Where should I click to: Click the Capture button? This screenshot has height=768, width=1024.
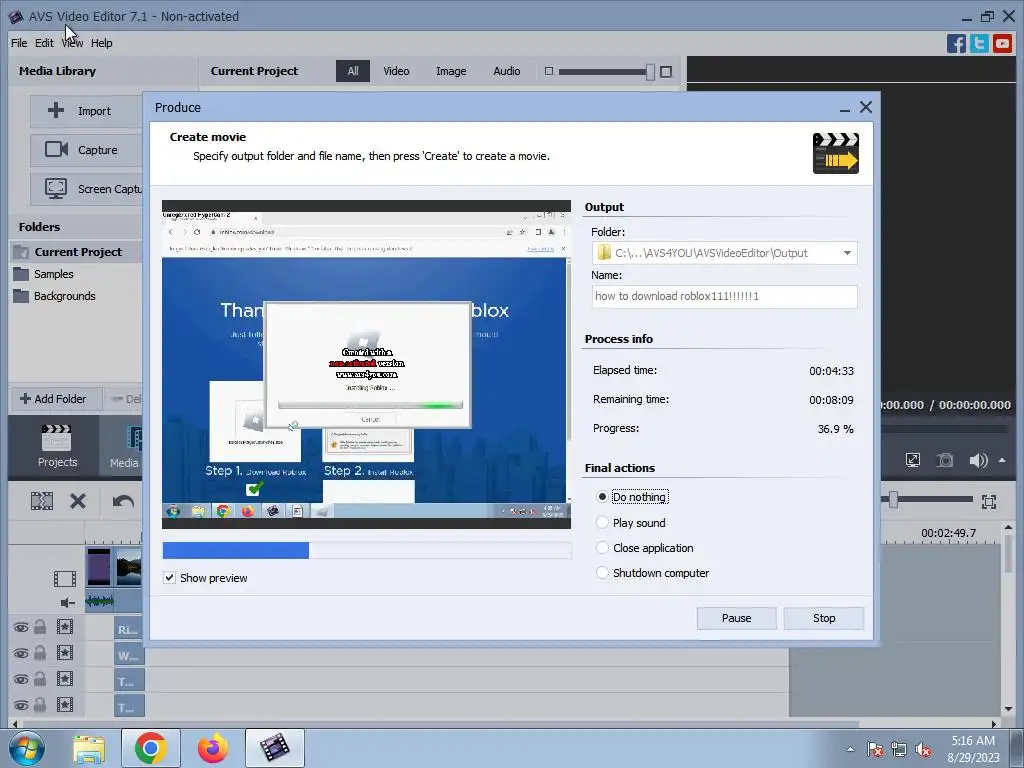pos(87,150)
